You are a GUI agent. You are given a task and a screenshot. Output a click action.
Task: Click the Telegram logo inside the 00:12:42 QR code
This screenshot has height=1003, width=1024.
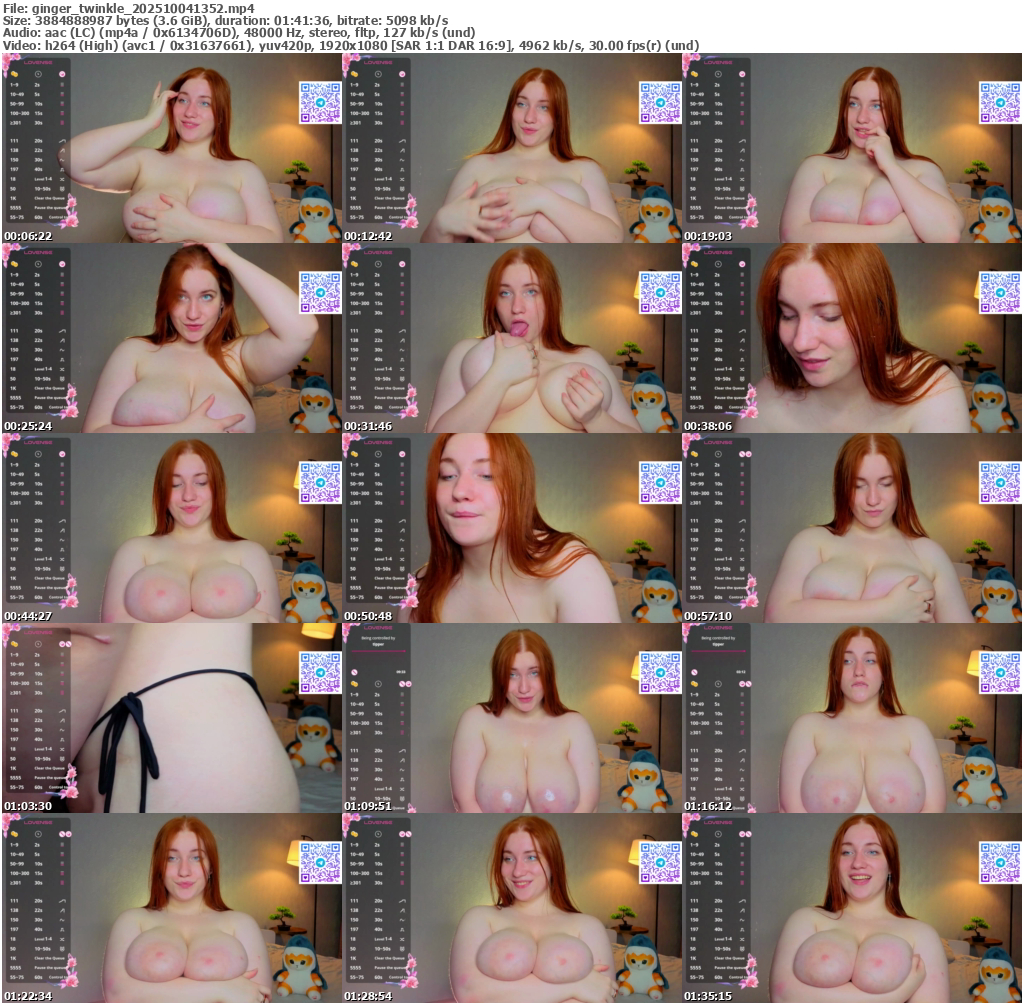point(660,102)
